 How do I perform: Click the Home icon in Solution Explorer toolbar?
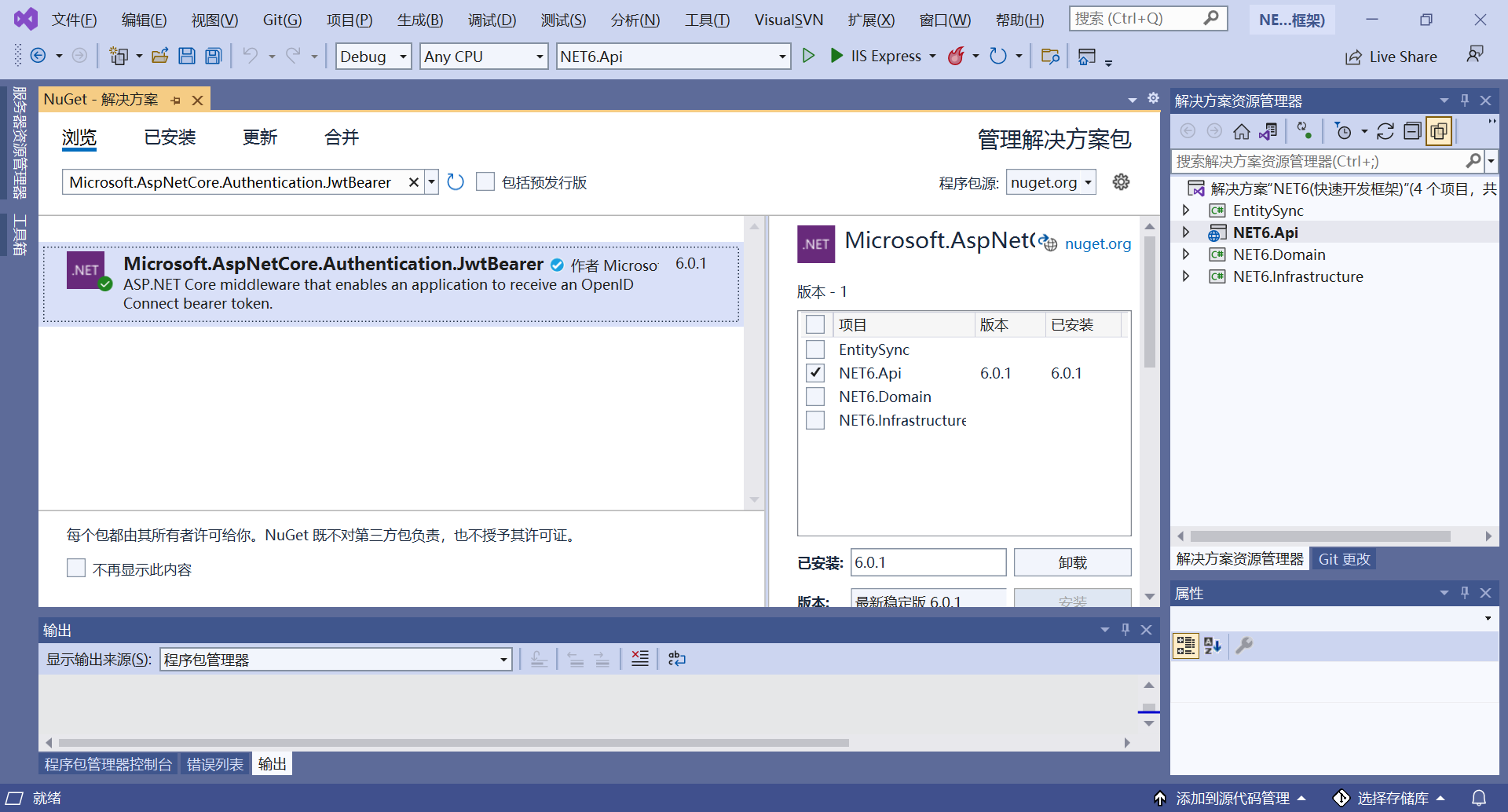coord(1242,131)
